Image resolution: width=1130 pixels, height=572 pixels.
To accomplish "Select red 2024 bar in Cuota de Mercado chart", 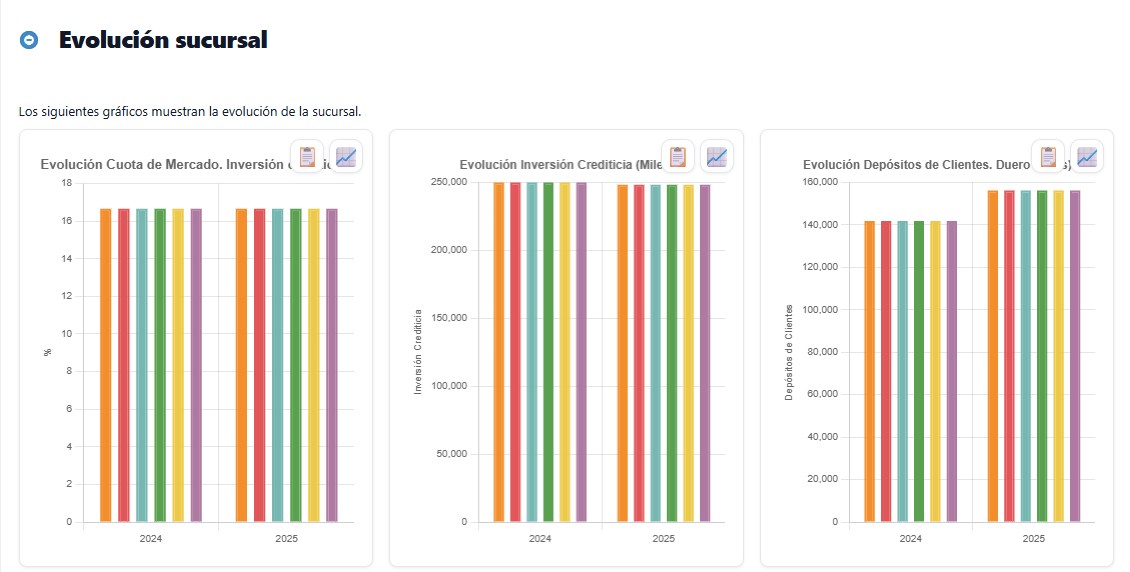I will (x=124, y=365).
